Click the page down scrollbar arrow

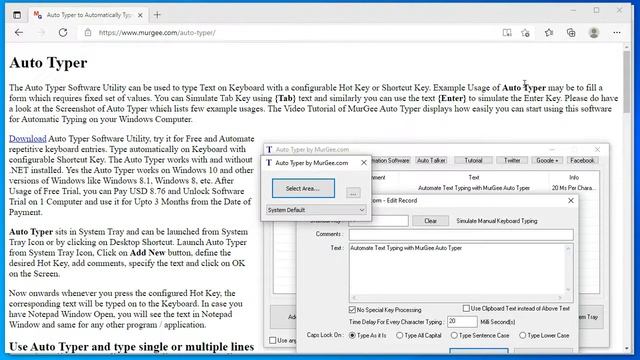point(627,349)
